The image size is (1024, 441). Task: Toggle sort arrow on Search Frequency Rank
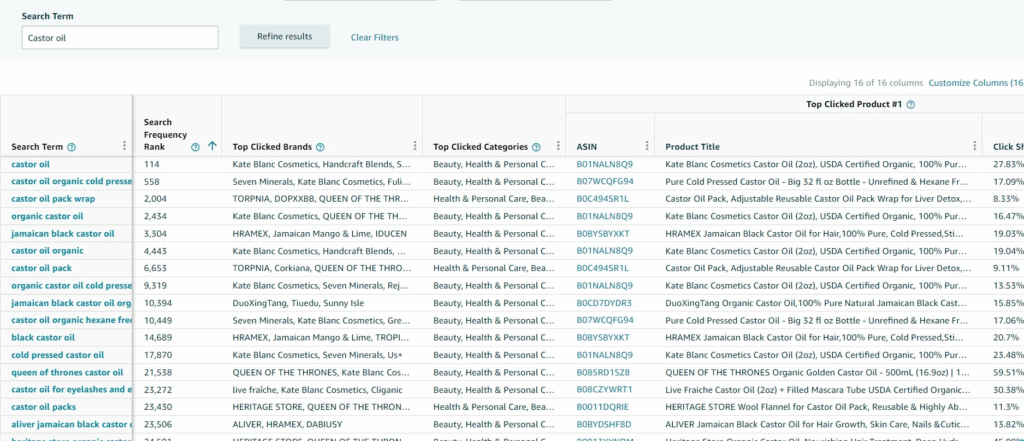click(212, 147)
